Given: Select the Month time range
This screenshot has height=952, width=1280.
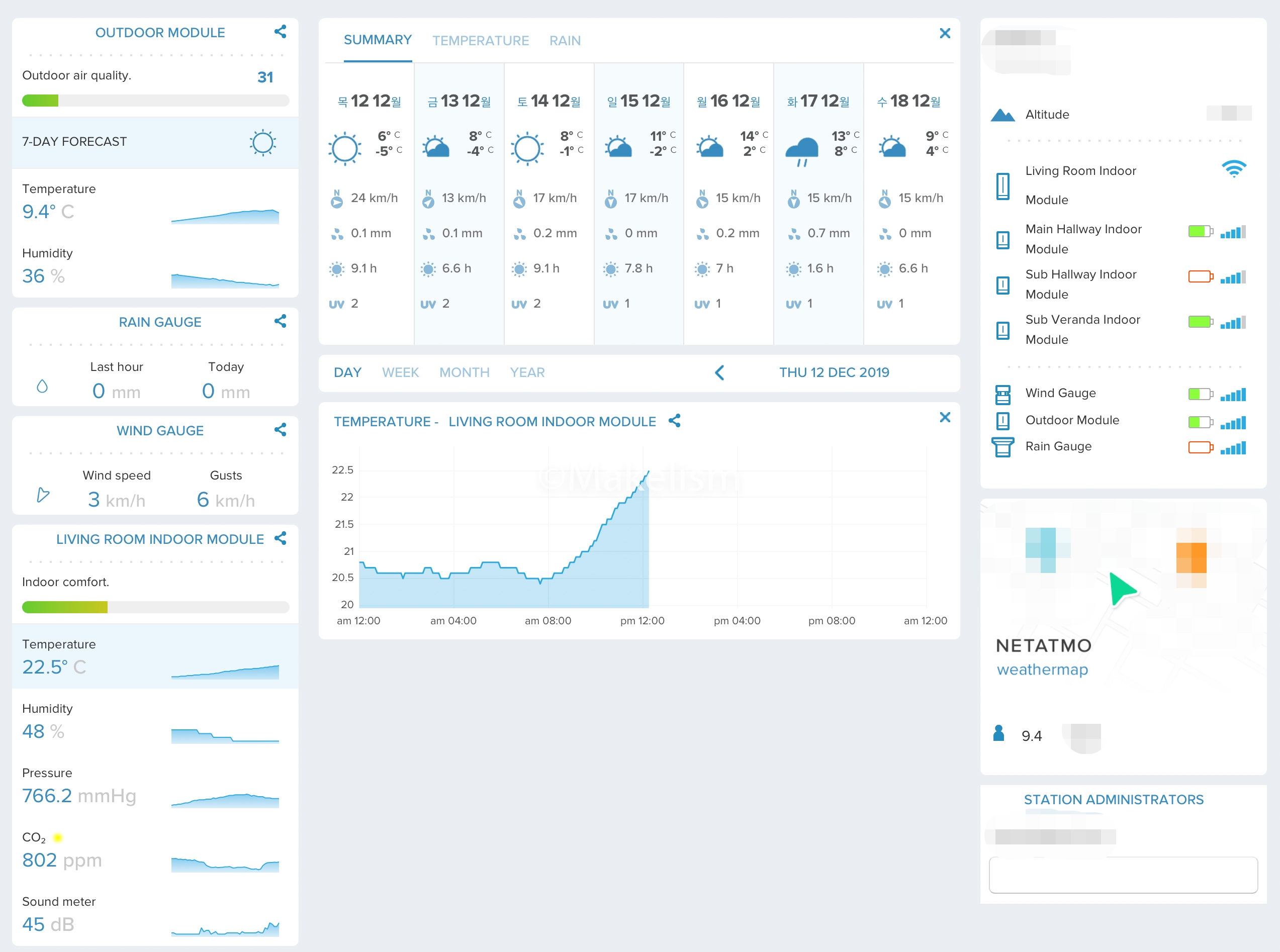Looking at the screenshot, I should tap(464, 373).
